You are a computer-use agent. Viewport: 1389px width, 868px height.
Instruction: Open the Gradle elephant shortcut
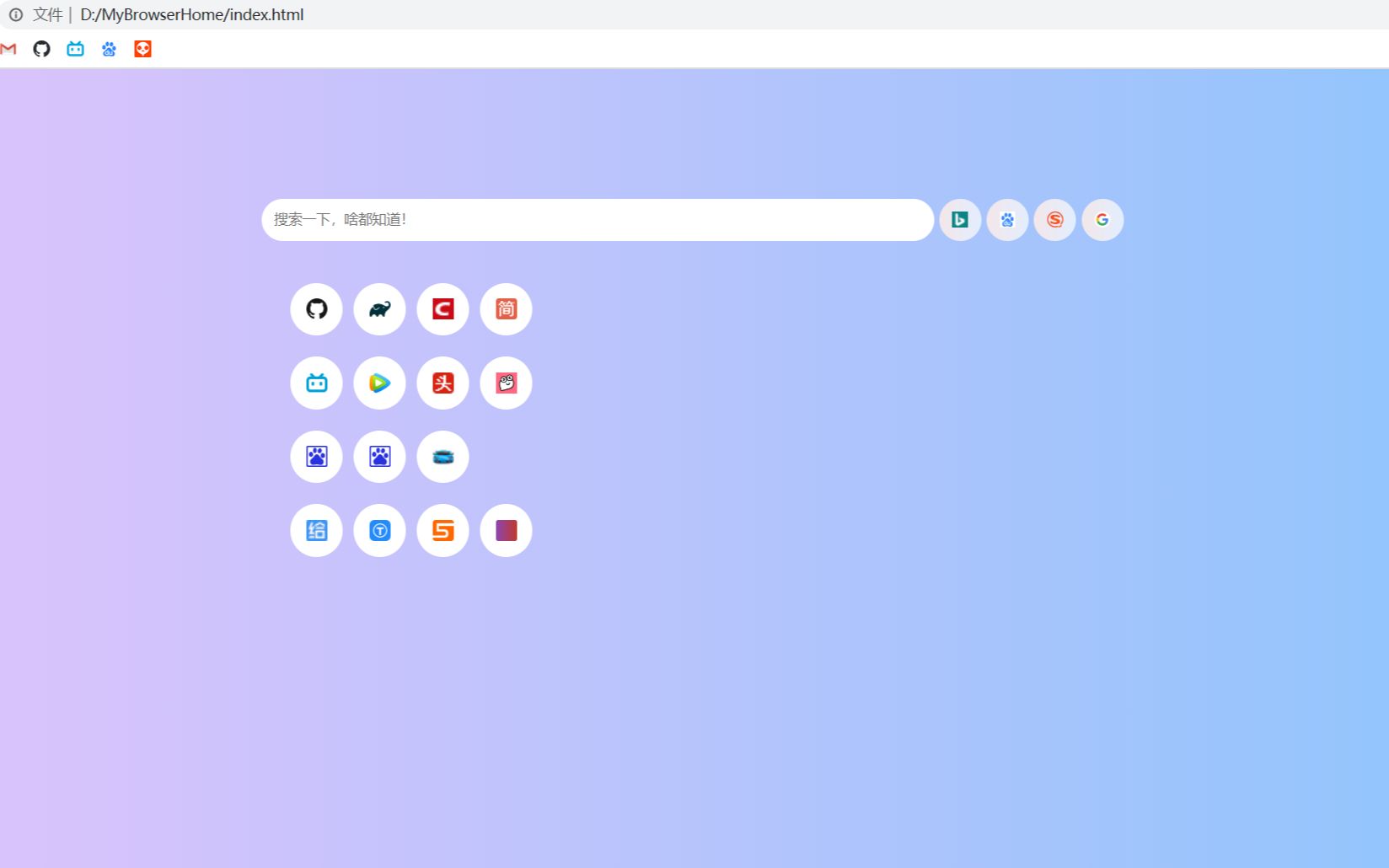(x=379, y=309)
